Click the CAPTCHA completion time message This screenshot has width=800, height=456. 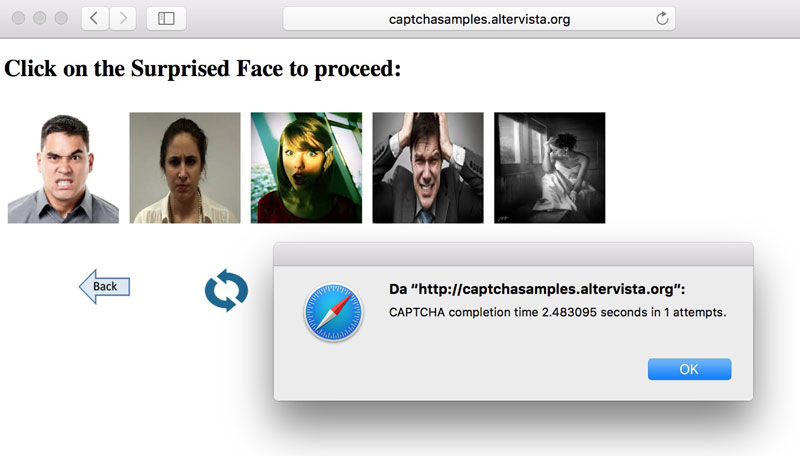[557, 312]
